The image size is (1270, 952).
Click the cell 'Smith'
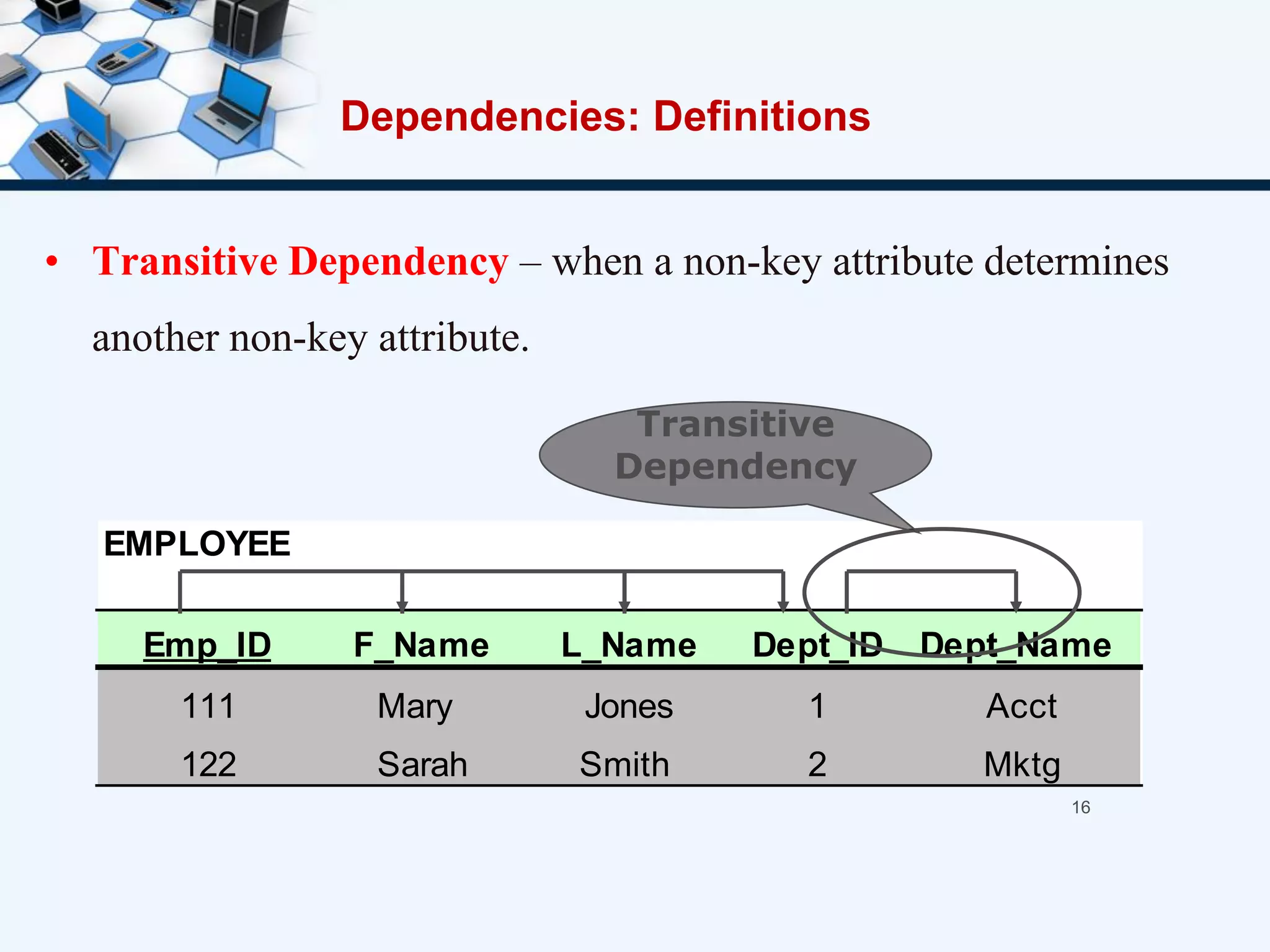click(624, 764)
